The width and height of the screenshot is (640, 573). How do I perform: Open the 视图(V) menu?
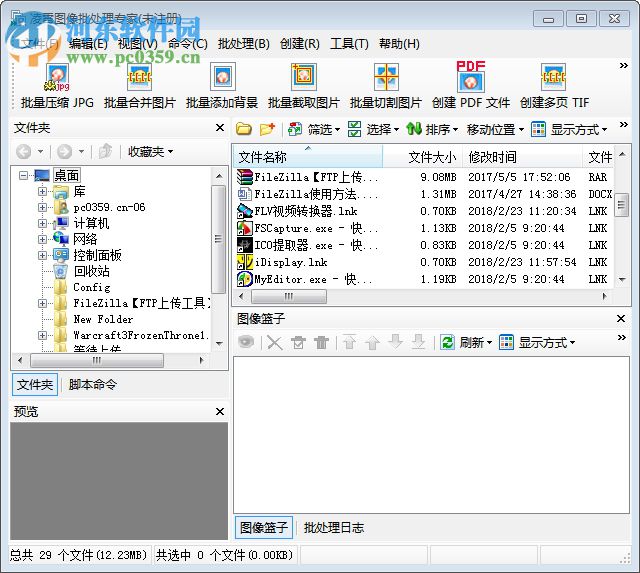point(138,43)
